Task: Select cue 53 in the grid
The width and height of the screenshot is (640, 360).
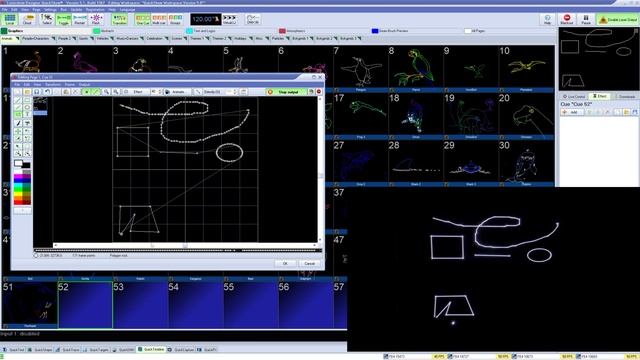Action: [140, 304]
